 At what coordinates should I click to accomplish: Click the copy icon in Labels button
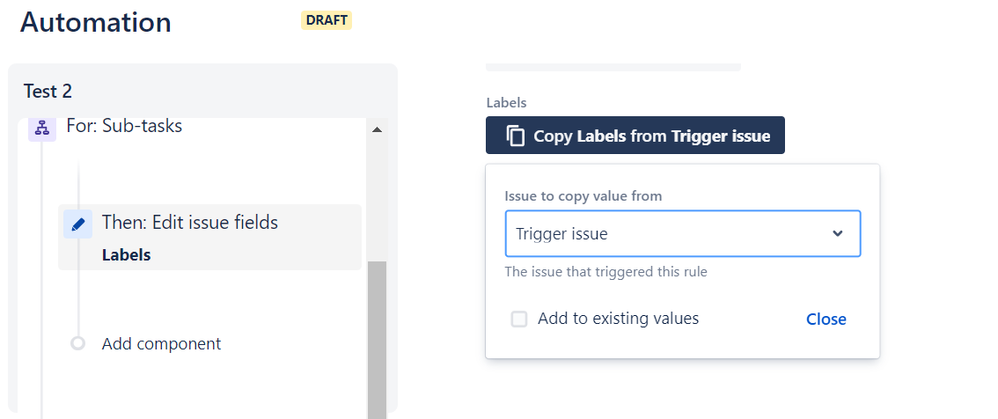[x=515, y=136]
